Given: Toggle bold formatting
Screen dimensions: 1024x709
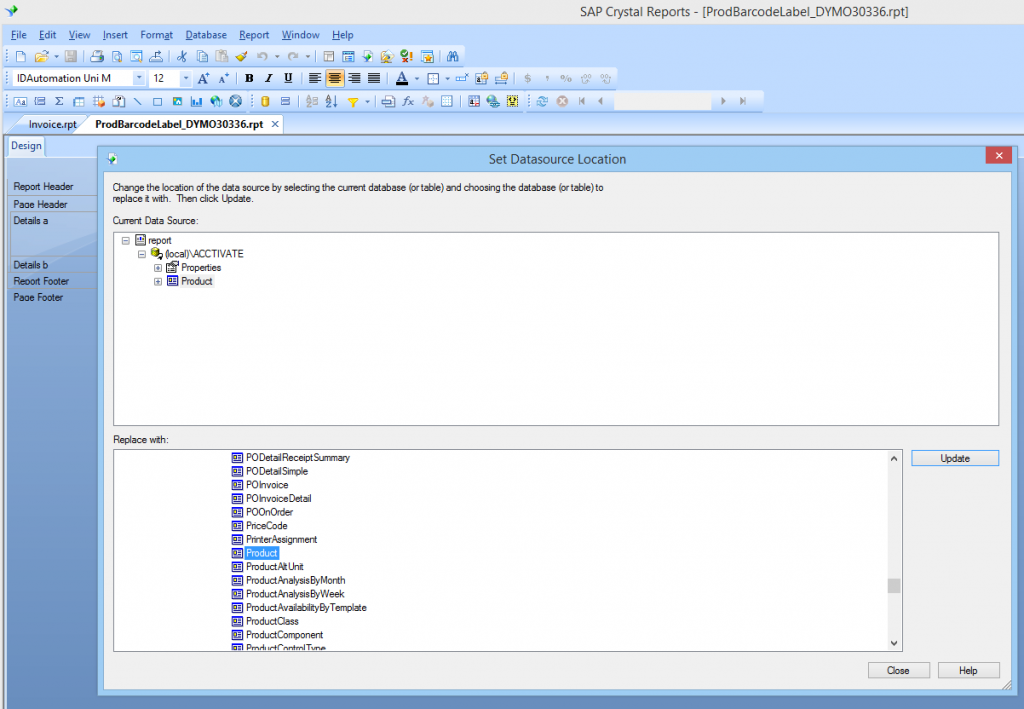Looking at the screenshot, I should tap(249, 78).
